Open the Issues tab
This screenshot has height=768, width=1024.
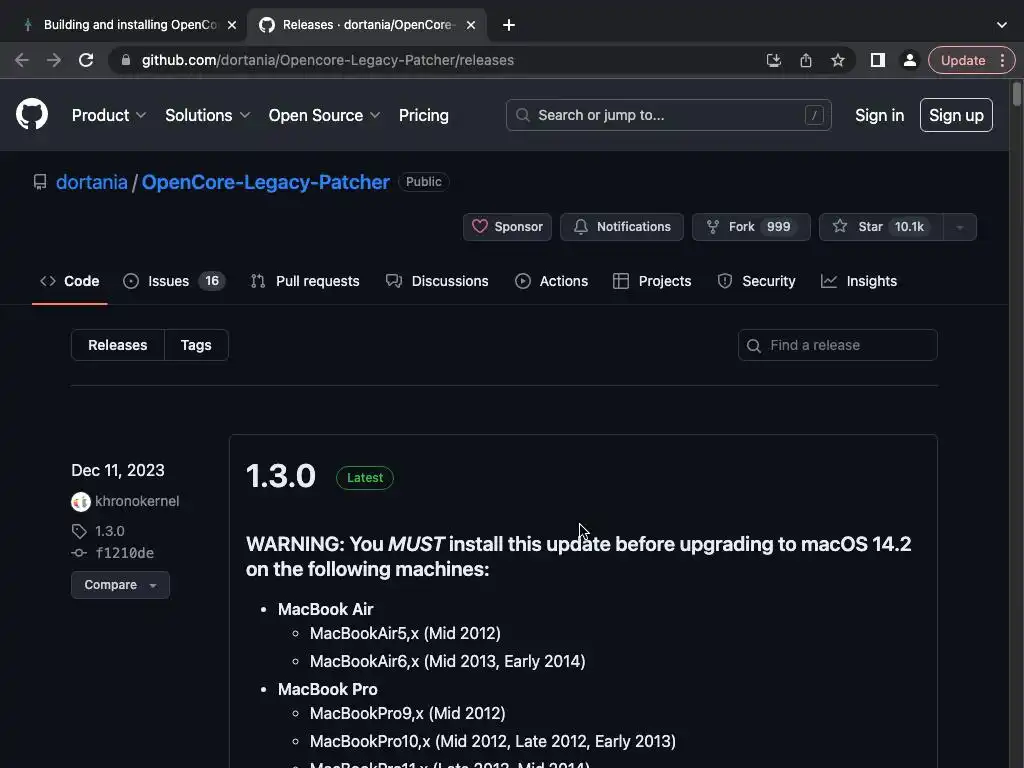(x=174, y=281)
